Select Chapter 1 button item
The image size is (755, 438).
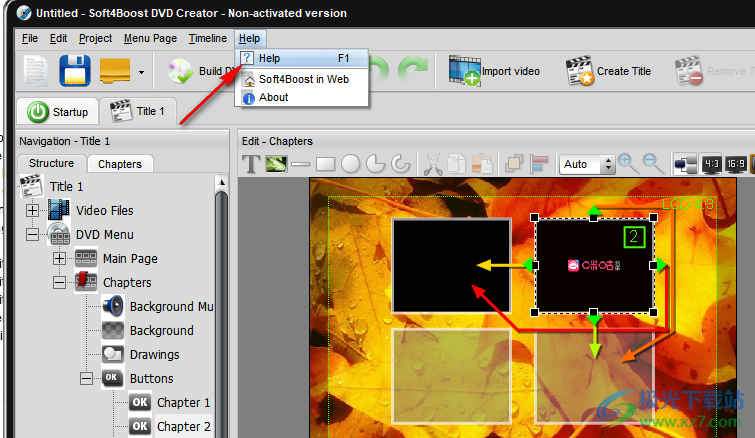point(183,403)
